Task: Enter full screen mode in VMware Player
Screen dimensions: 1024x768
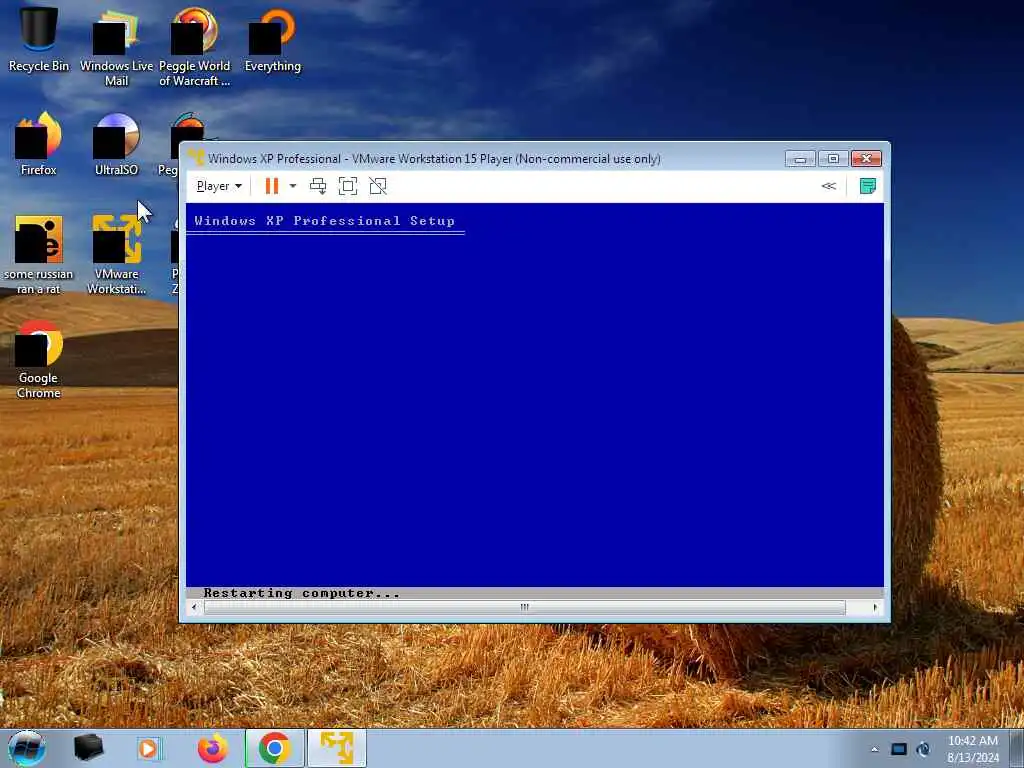Action: click(348, 186)
